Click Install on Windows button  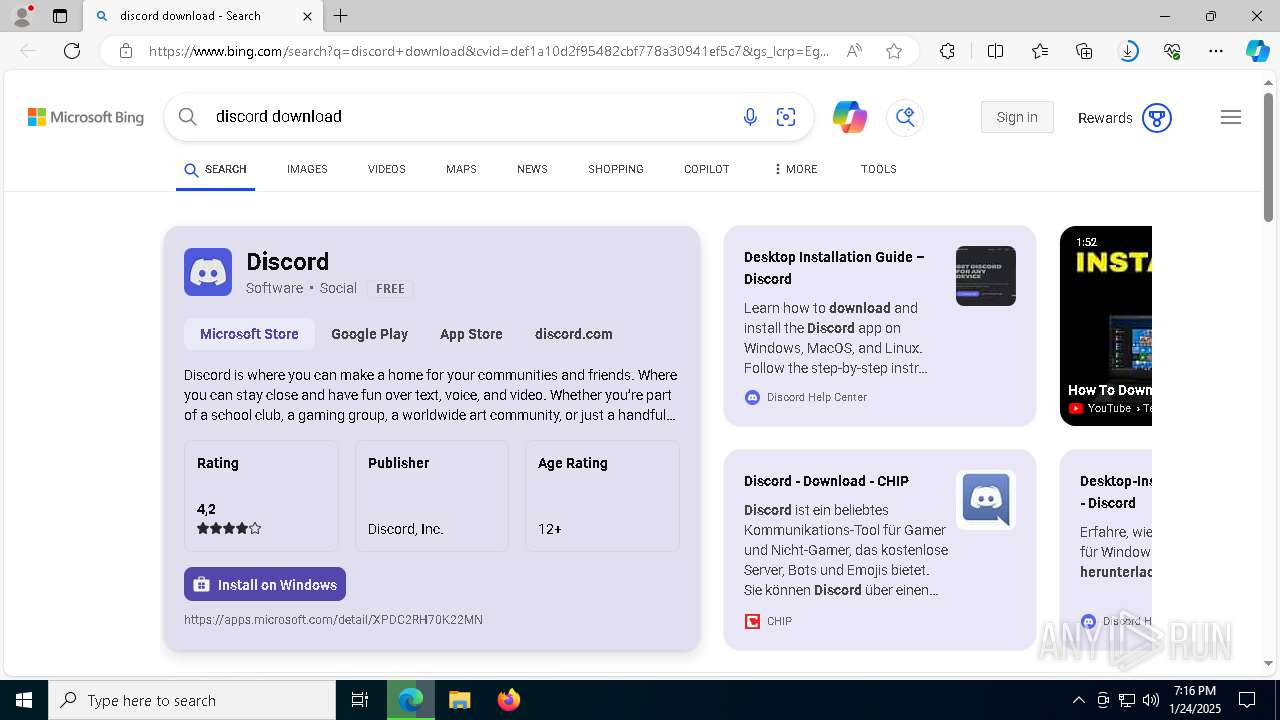[265, 584]
